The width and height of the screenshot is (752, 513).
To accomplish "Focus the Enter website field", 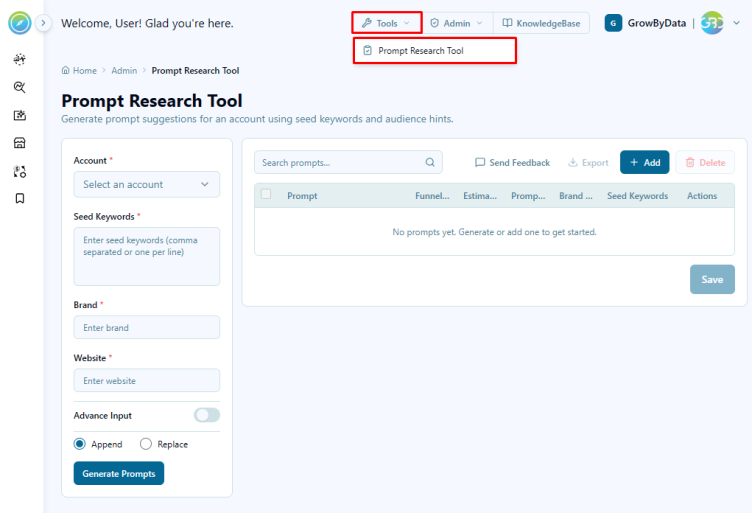I will 147,381.
